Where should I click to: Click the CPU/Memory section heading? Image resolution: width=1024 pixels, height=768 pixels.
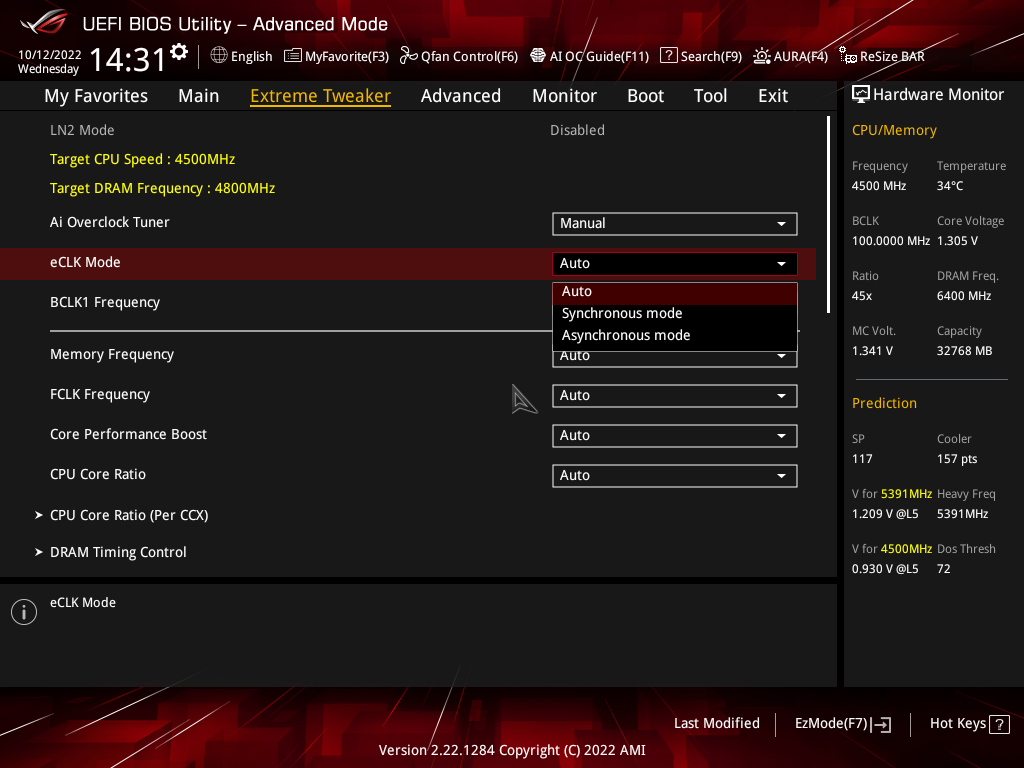tap(894, 131)
